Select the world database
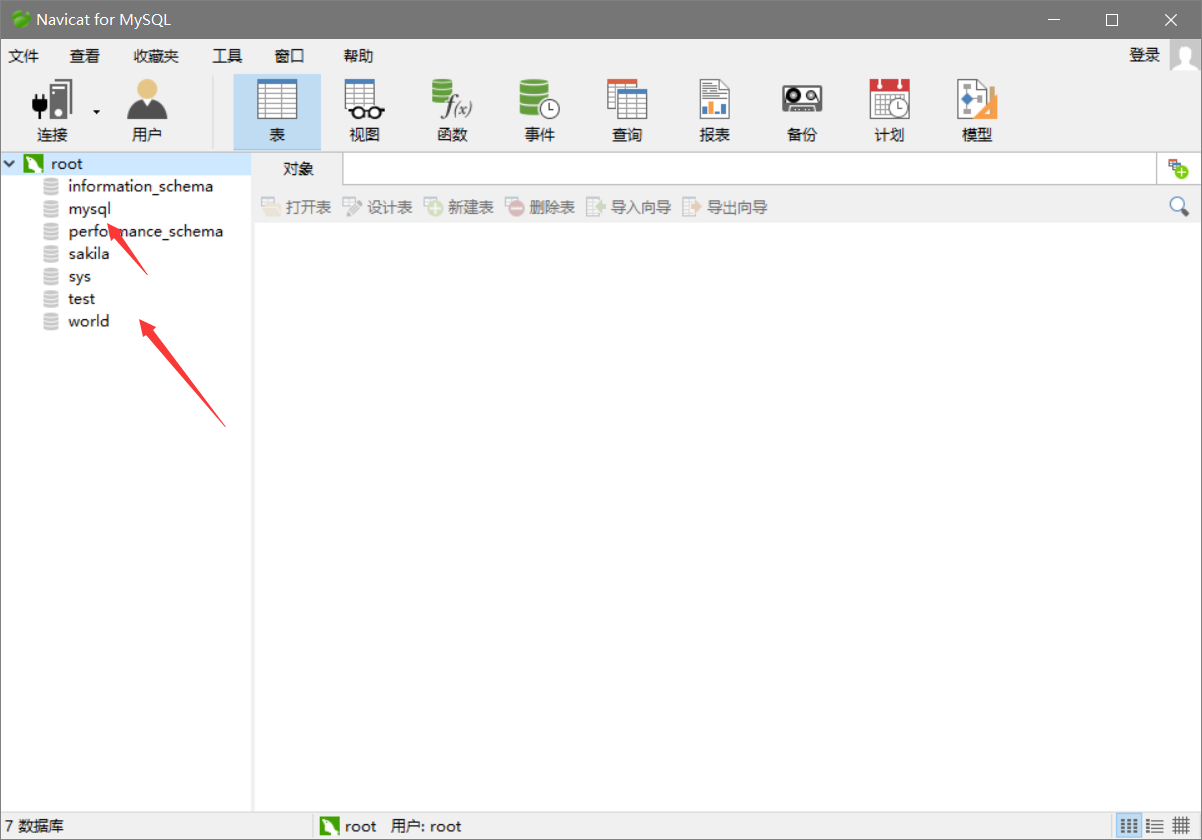The image size is (1202, 840). coord(89,321)
